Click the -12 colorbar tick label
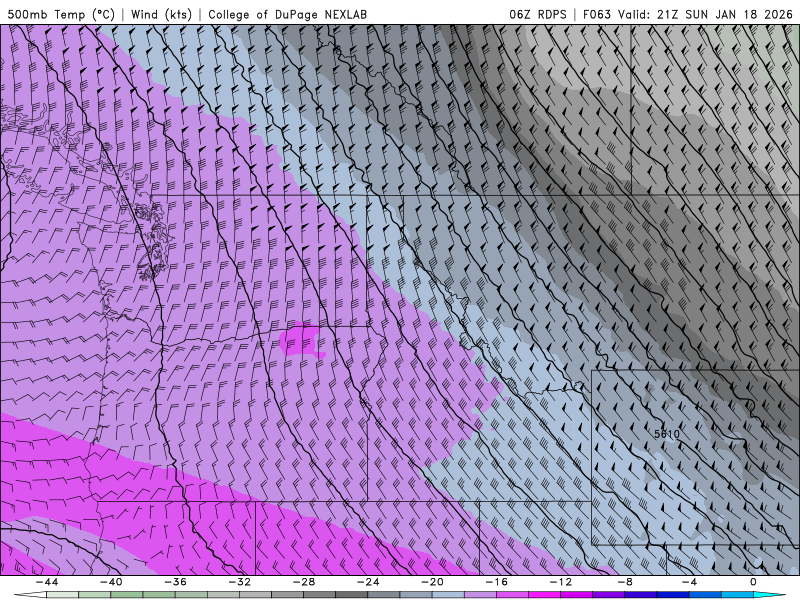 [x=561, y=582]
